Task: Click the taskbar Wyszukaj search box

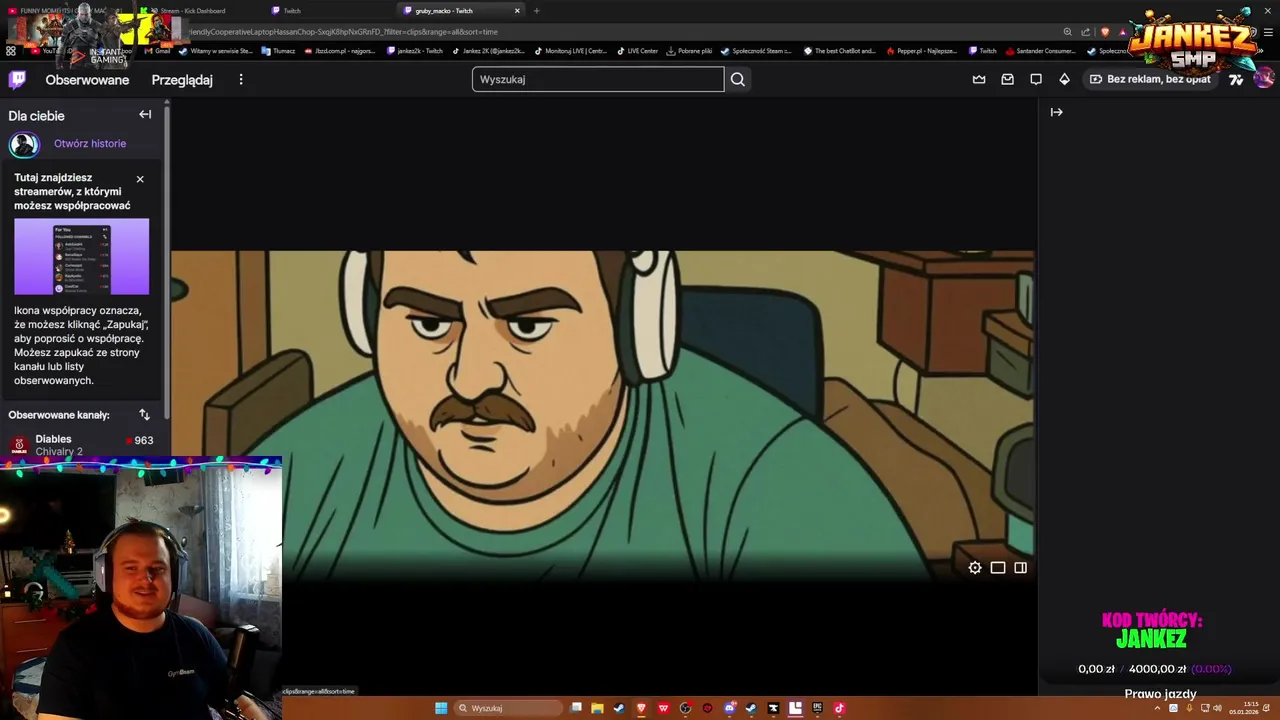Action: 509,708
